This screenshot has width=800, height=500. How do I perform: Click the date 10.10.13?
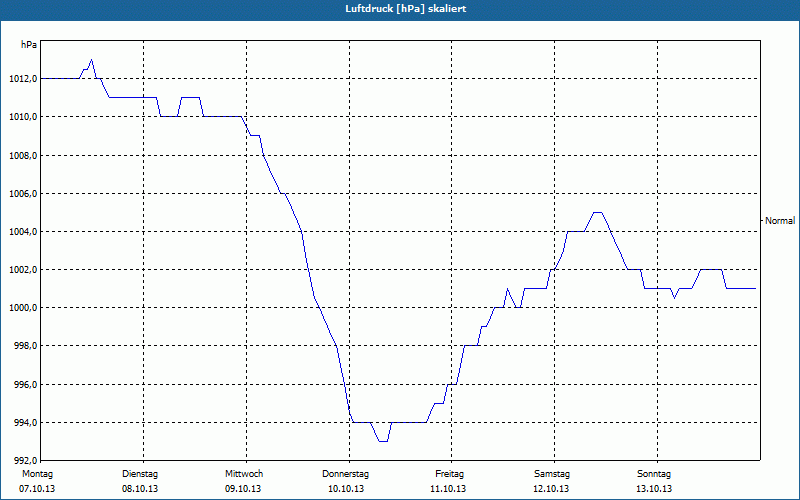tap(346, 489)
